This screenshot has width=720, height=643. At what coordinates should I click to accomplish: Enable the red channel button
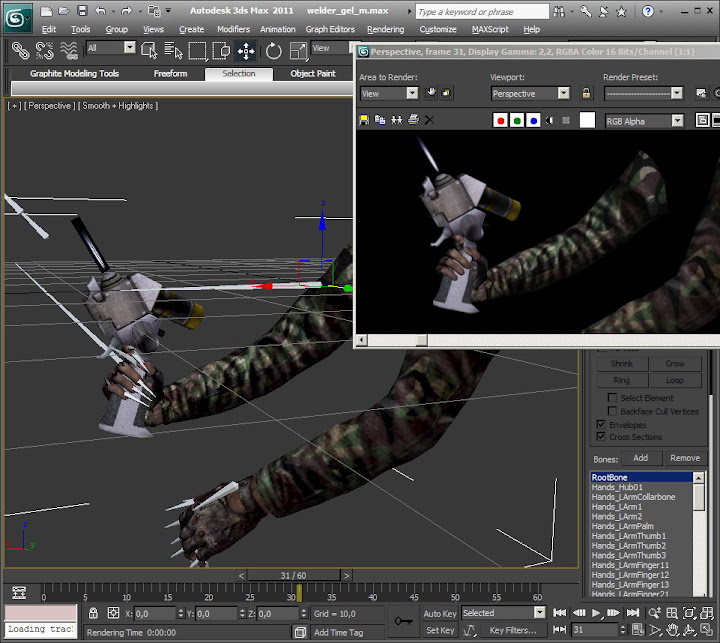click(500, 121)
